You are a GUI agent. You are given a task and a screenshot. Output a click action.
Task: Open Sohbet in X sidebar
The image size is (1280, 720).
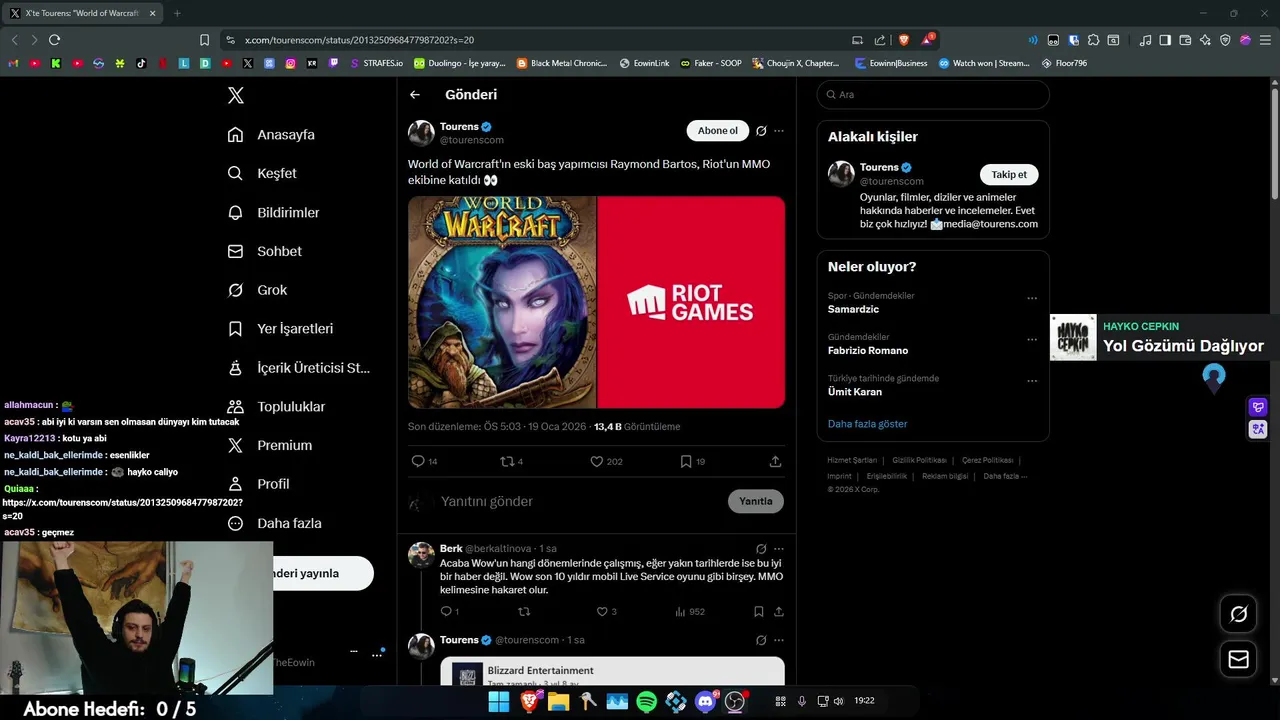264,251
